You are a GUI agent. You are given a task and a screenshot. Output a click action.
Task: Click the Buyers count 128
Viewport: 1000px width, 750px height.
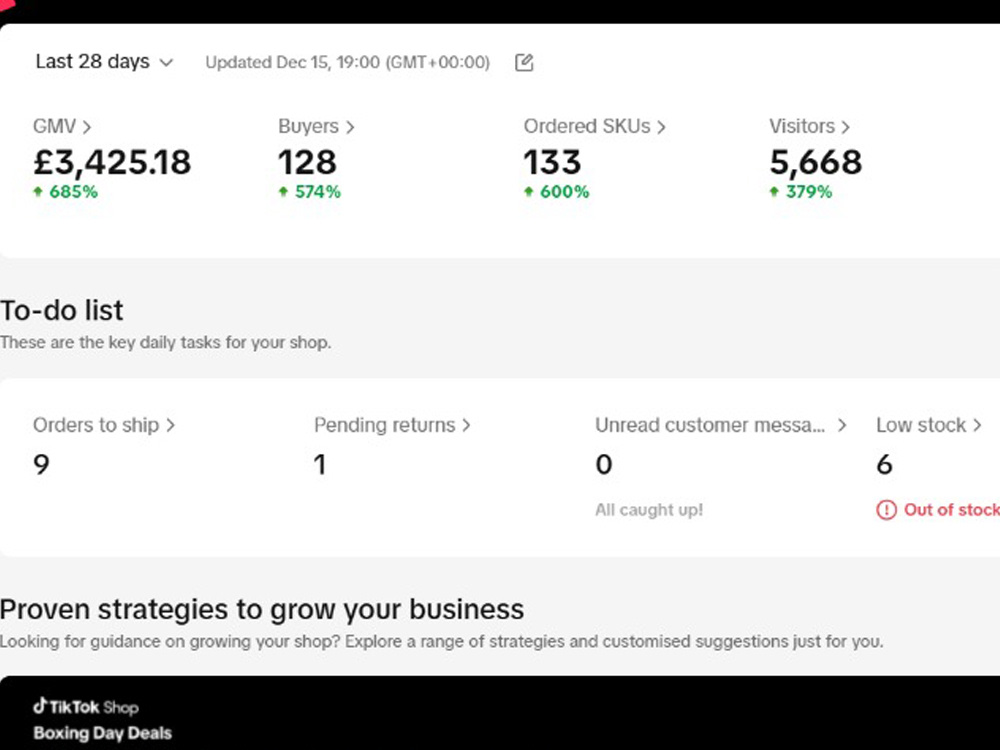(x=307, y=162)
